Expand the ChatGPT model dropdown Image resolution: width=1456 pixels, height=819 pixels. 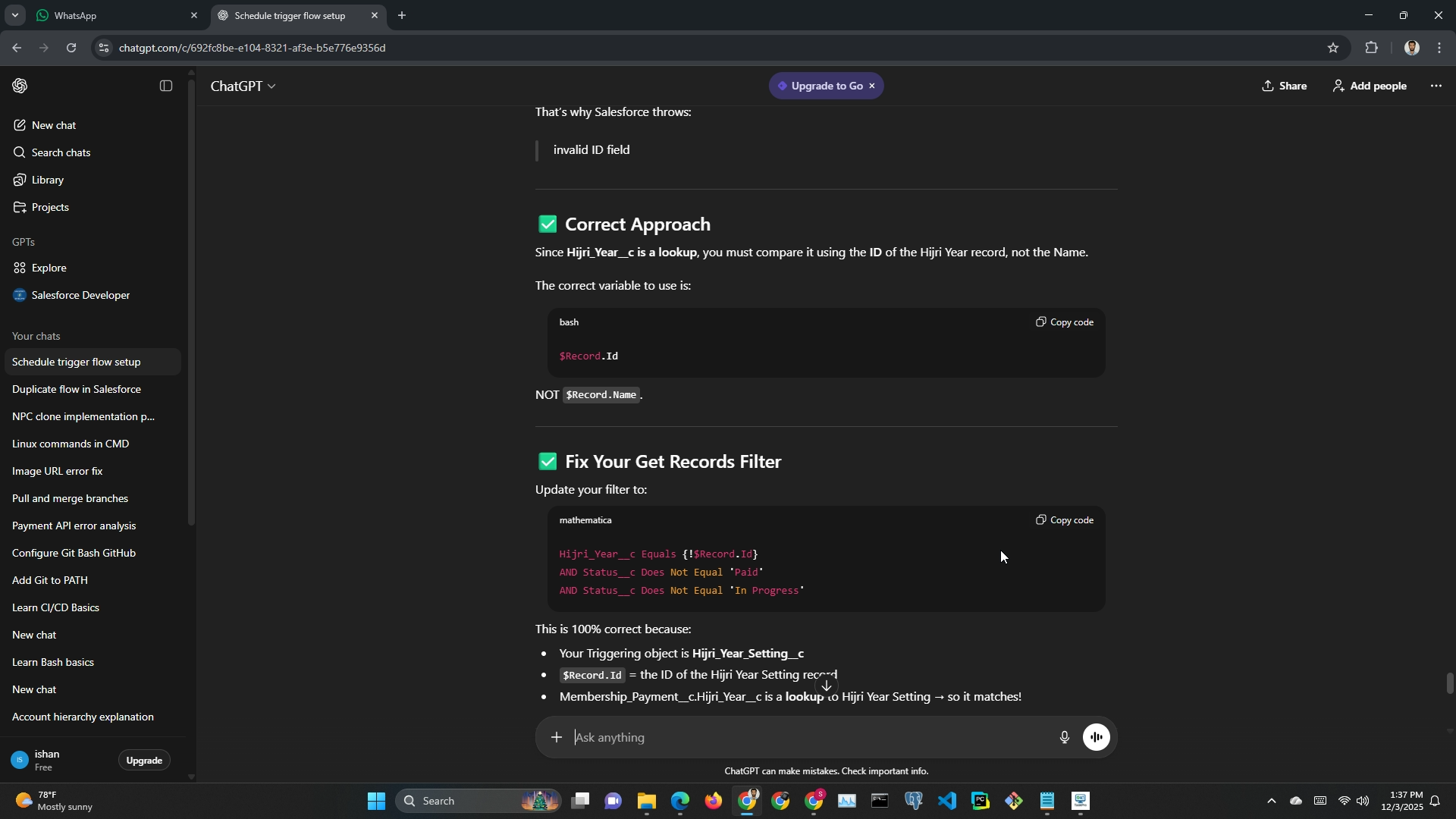pos(243,86)
